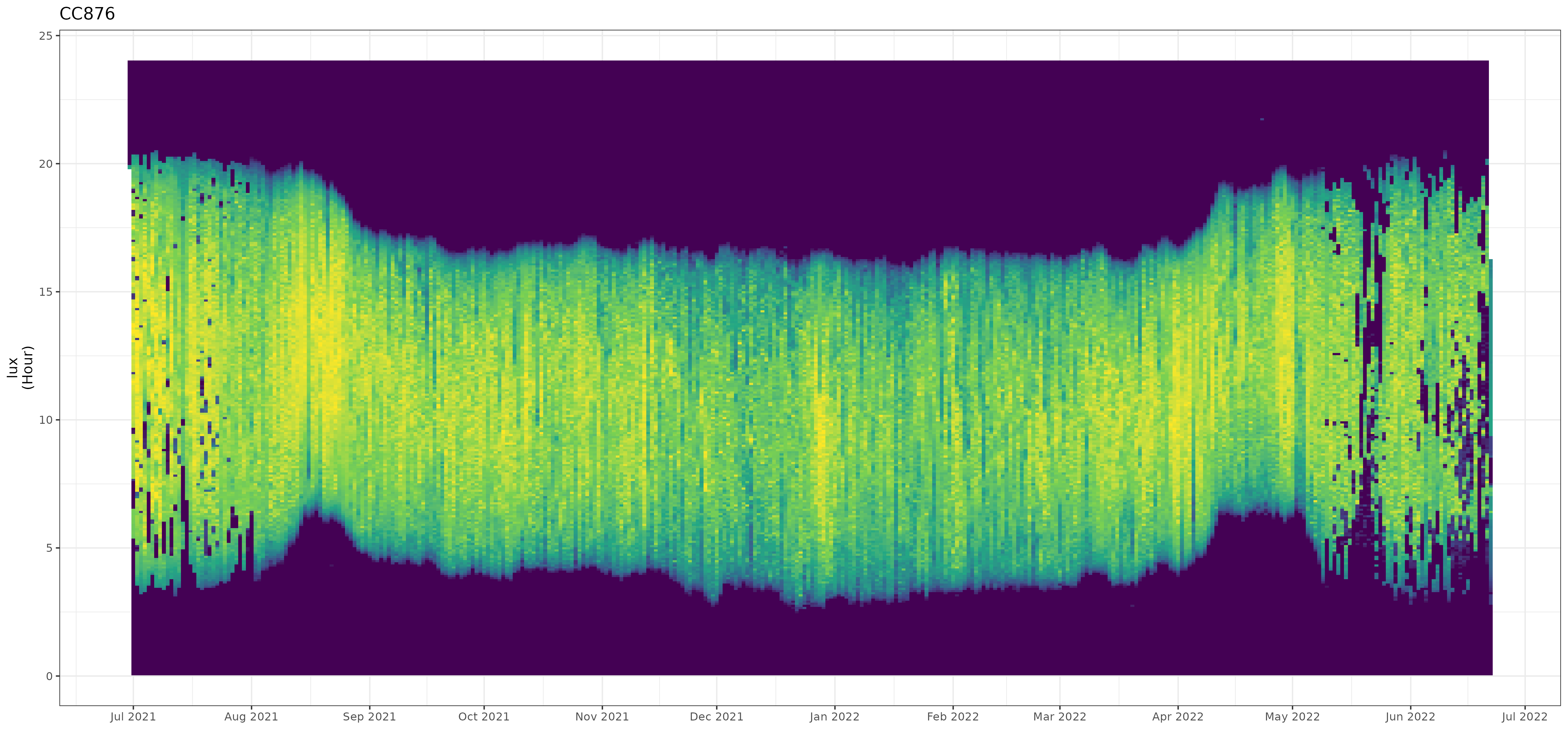
Task: Click the Apr 2022 axis label
Action: tap(1178, 717)
